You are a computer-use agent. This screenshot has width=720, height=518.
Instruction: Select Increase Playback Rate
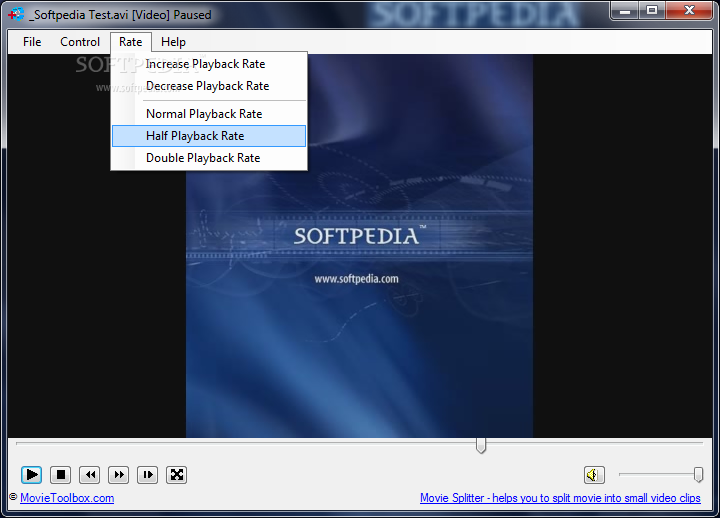pyautogui.click(x=209, y=64)
